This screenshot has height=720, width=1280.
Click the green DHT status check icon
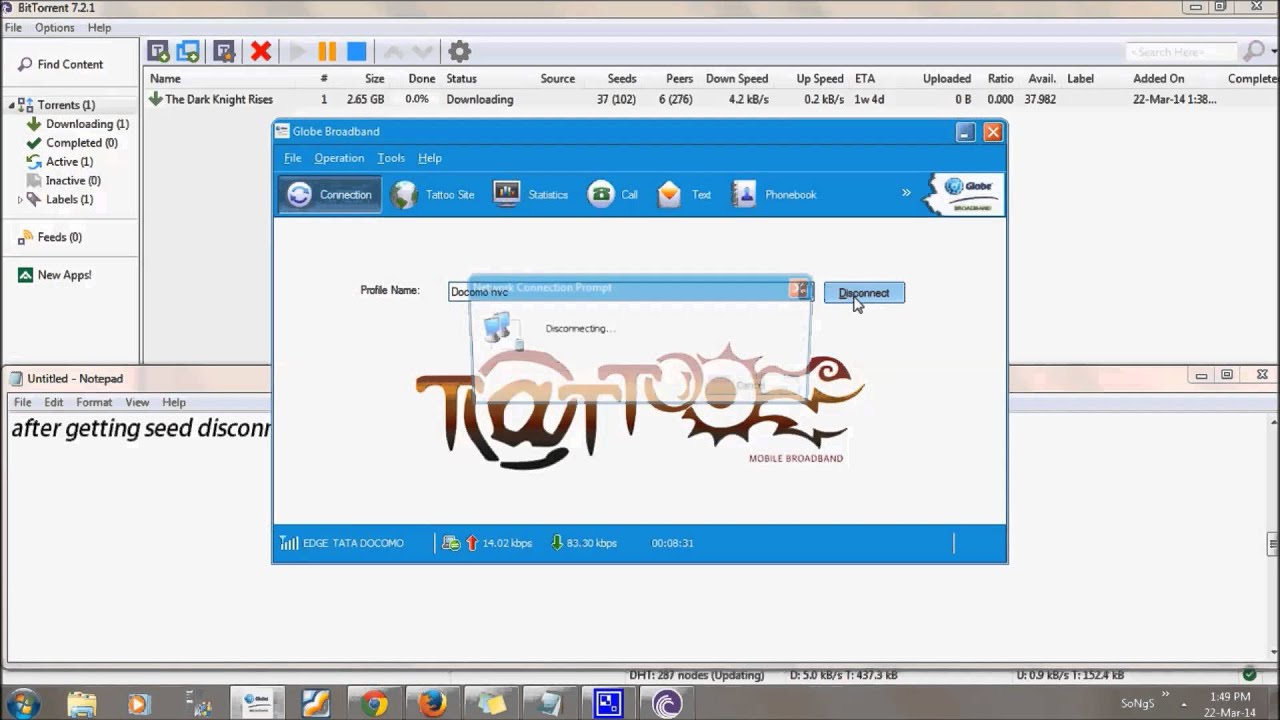[1249, 675]
